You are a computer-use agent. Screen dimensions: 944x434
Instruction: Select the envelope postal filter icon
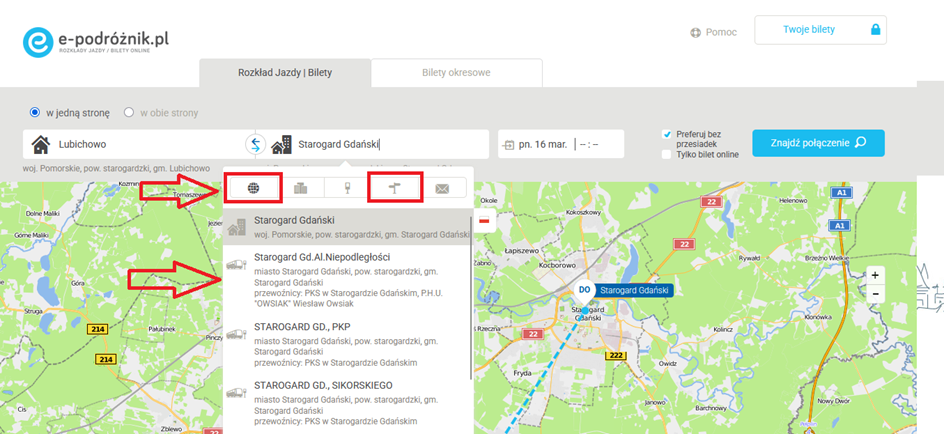click(442, 187)
